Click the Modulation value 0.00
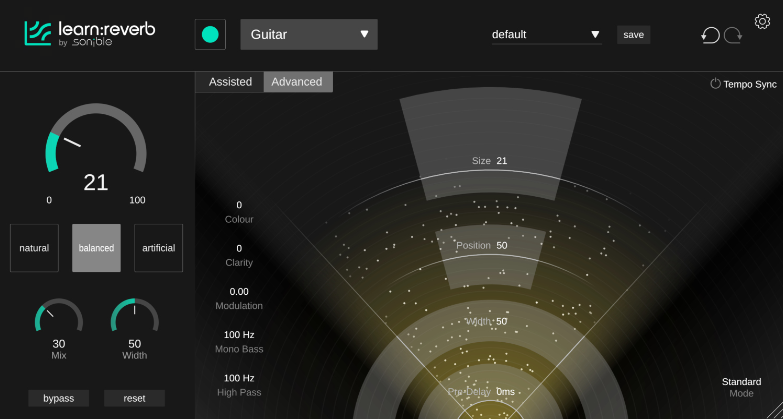The image size is (783, 419). tap(239, 292)
